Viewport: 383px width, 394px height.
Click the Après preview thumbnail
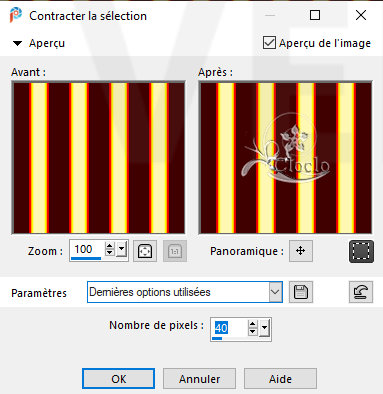pyautogui.click(x=285, y=158)
